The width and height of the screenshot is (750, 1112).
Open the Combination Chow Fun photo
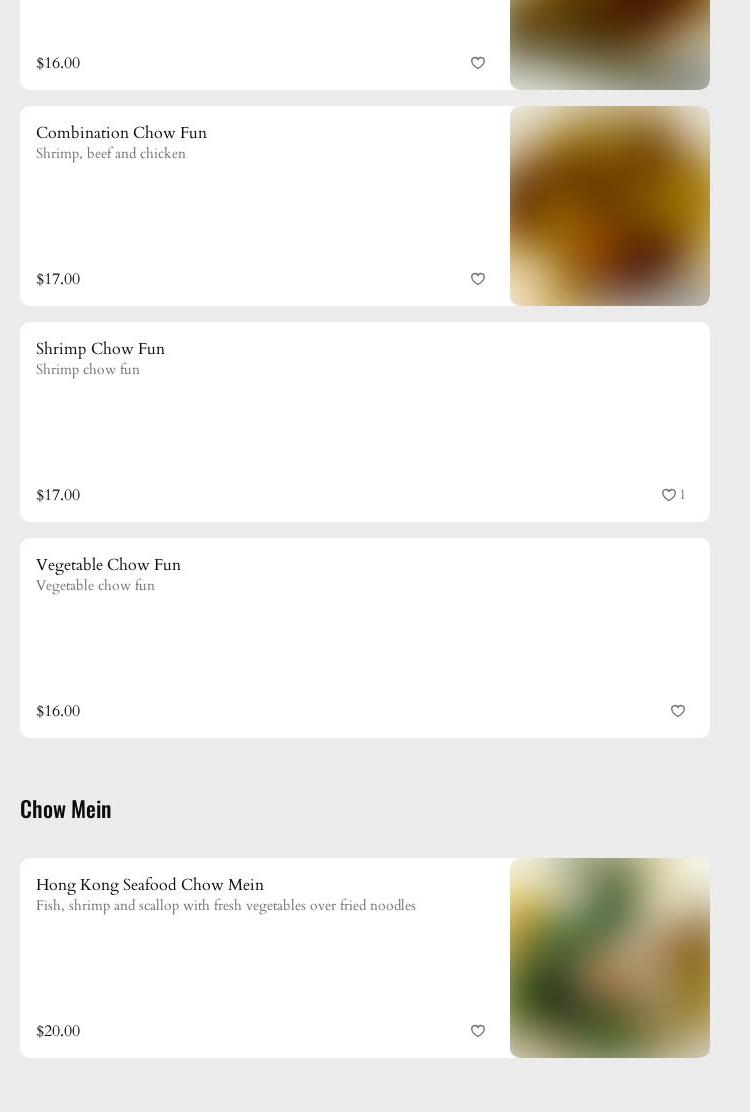[x=610, y=206]
